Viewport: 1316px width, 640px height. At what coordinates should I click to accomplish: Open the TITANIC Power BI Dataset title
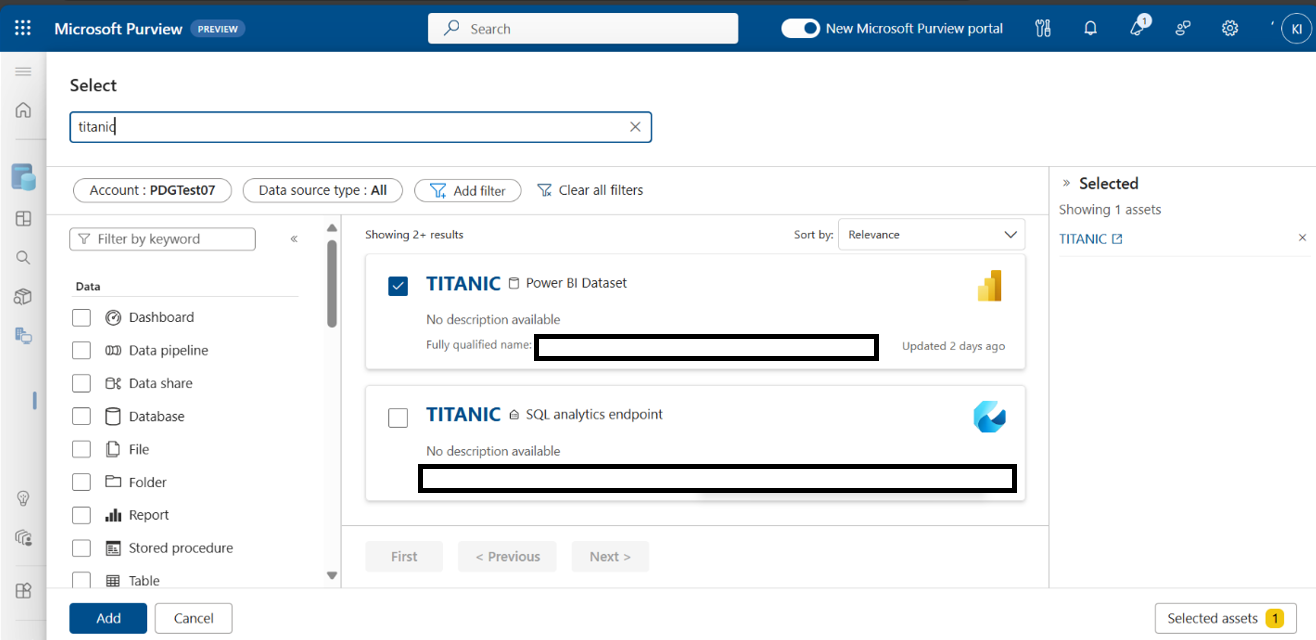click(463, 283)
